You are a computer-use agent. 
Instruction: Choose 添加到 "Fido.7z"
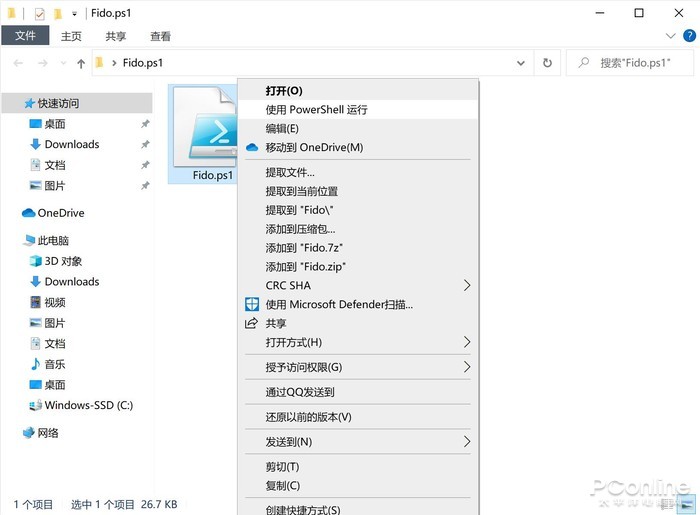point(358,248)
